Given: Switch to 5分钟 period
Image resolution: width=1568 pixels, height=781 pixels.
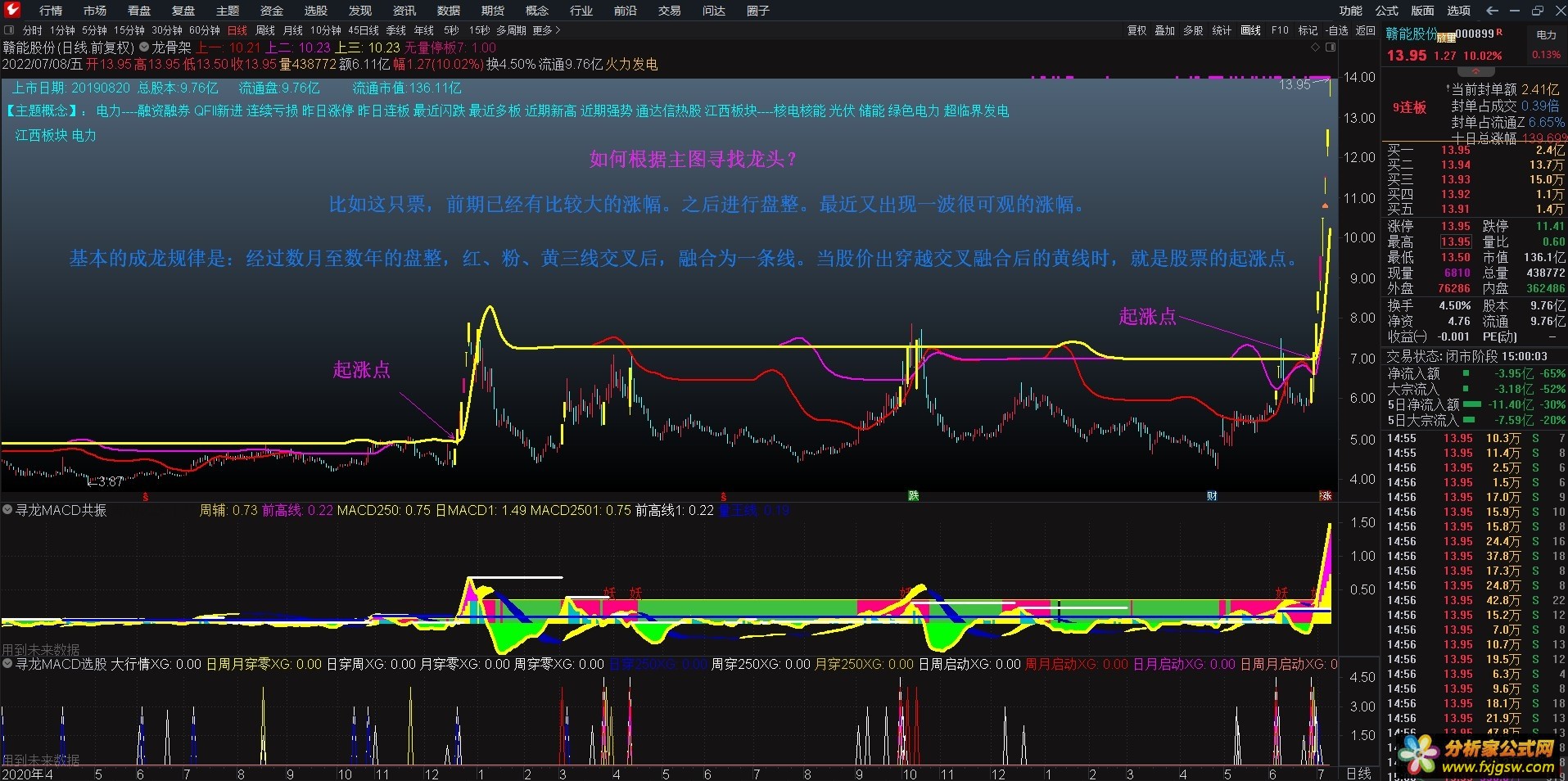Looking at the screenshot, I should point(94,30).
